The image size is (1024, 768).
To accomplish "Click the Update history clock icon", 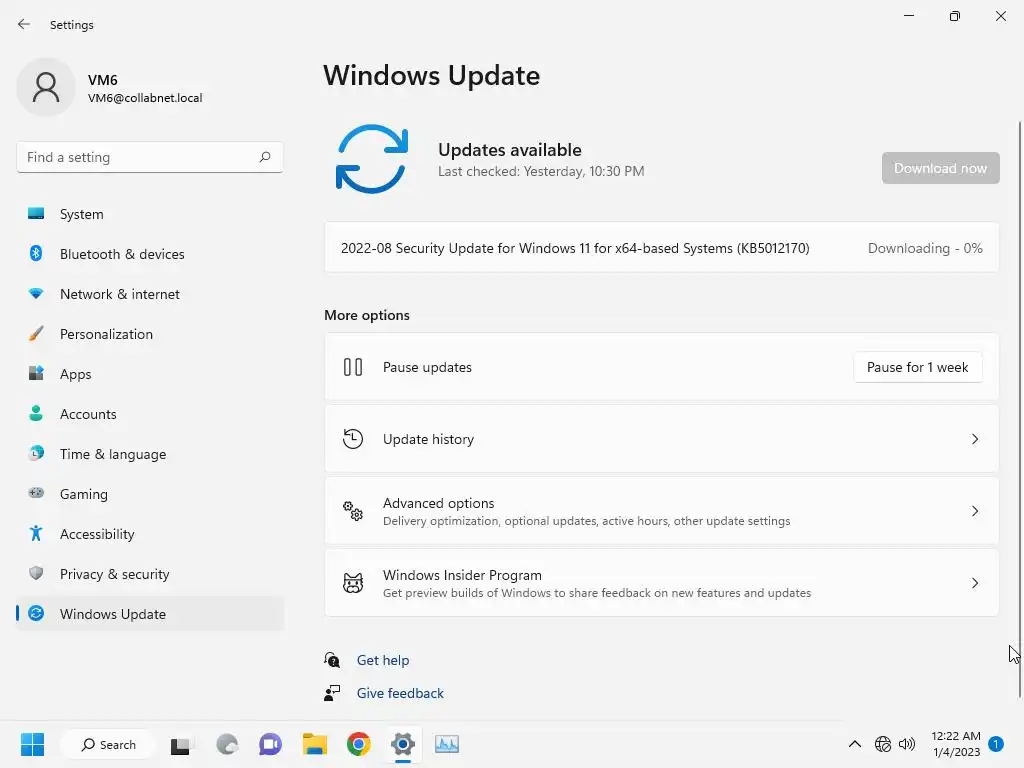I will pyautogui.click(x=353, y=439).
